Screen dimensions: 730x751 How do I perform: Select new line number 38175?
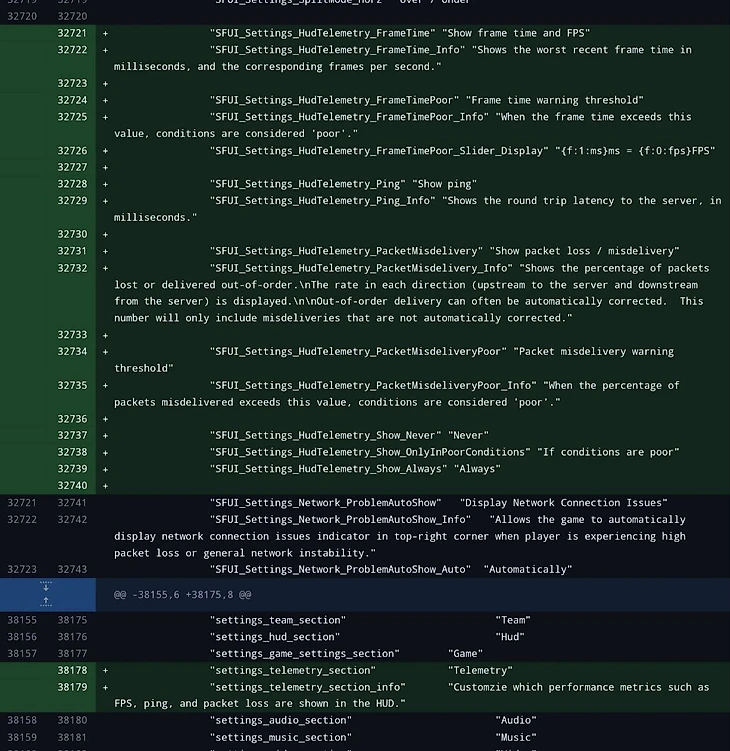pyautogui.click(x=72, y=620)
